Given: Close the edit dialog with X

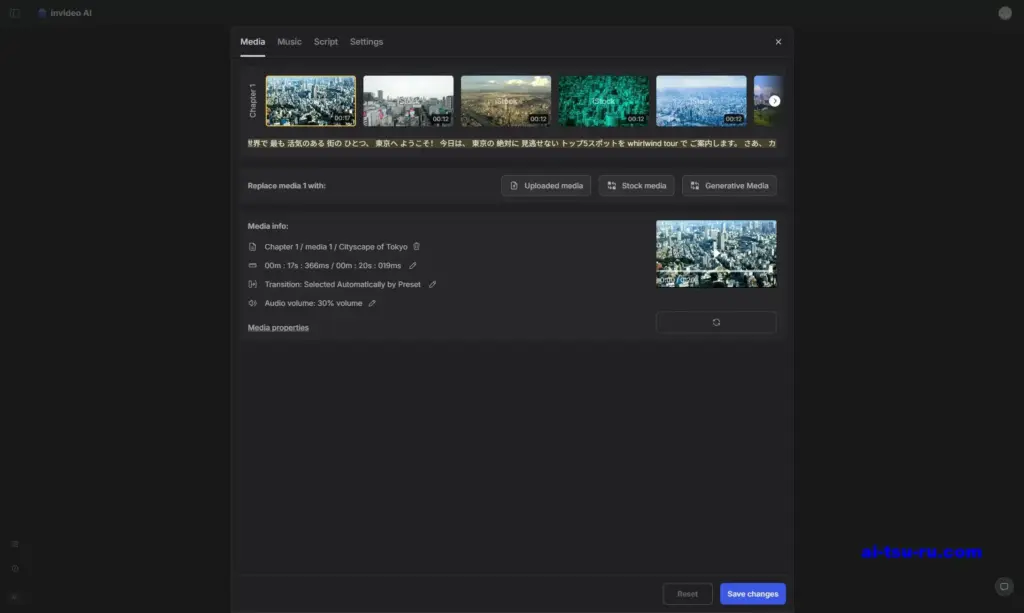Looking at the screenshot, I should click(778, 42).
